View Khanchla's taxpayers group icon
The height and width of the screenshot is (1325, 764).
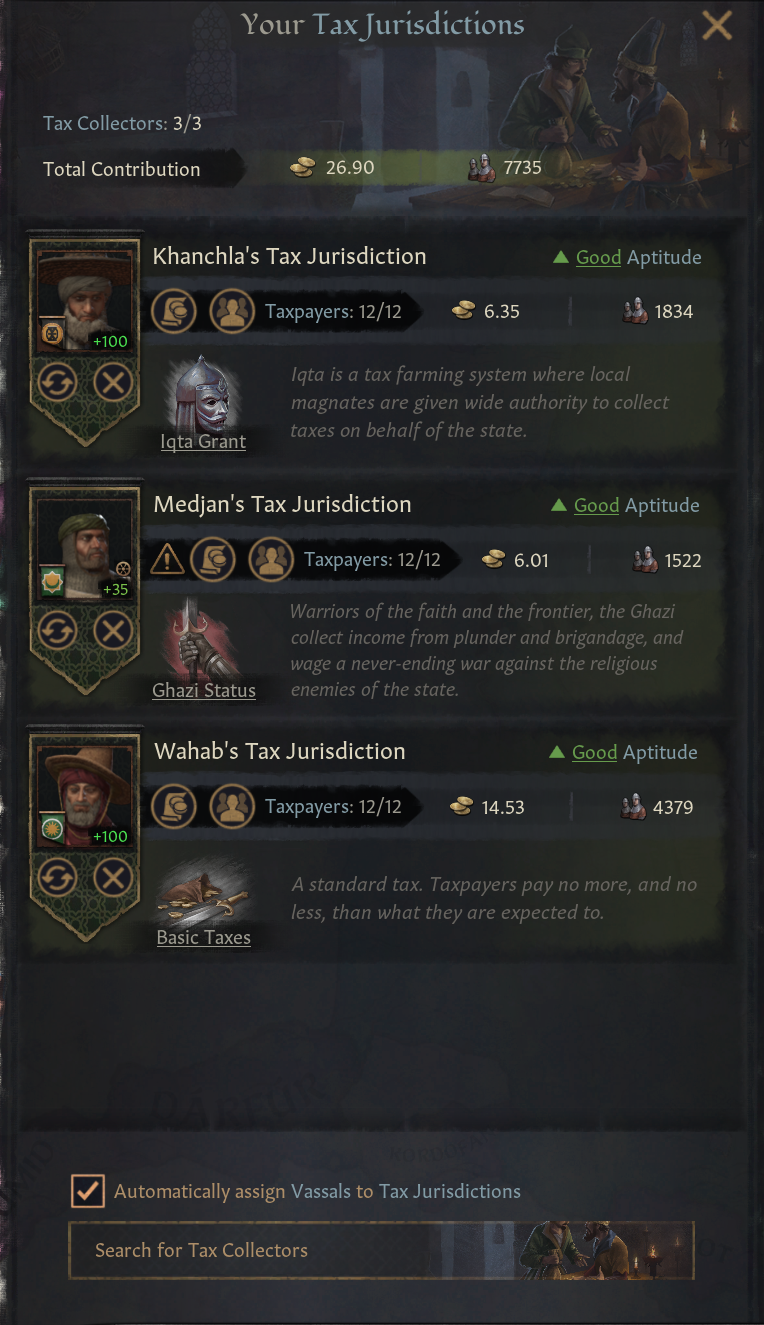[231, 312]
